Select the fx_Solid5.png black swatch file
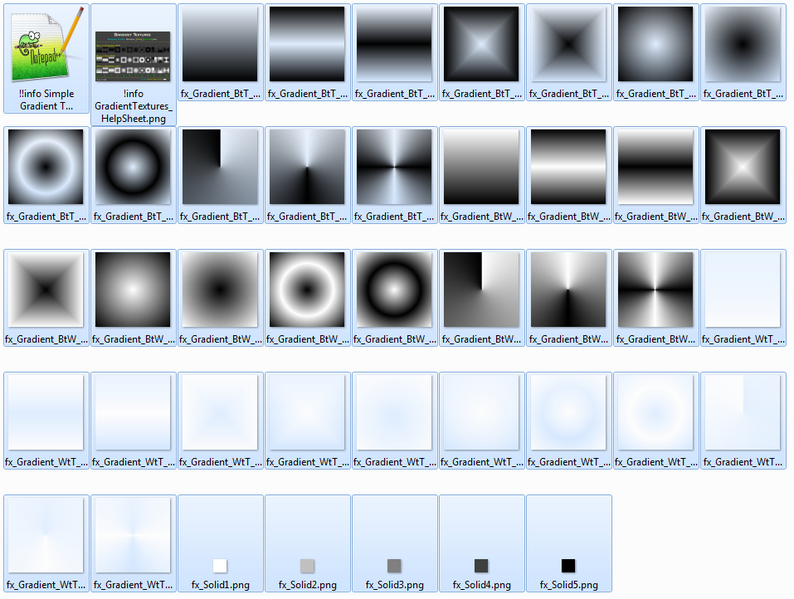 point(569,543)
